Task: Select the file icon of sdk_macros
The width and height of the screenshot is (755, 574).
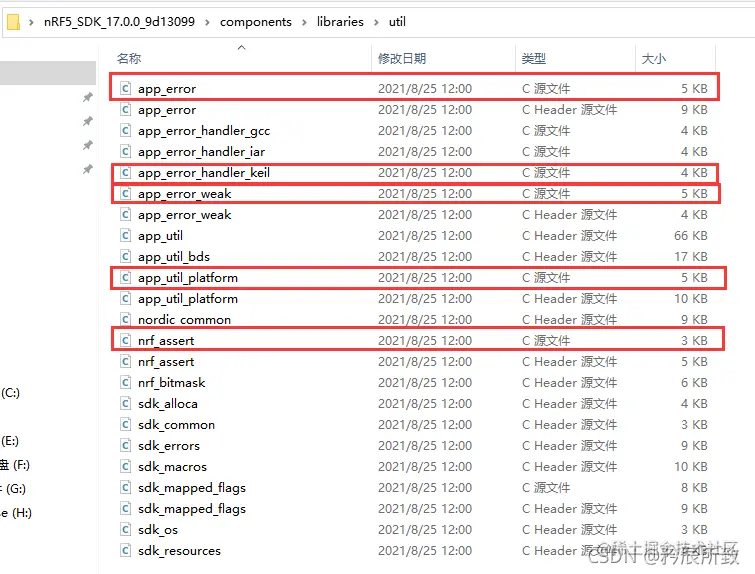Action: click(125, 467)
